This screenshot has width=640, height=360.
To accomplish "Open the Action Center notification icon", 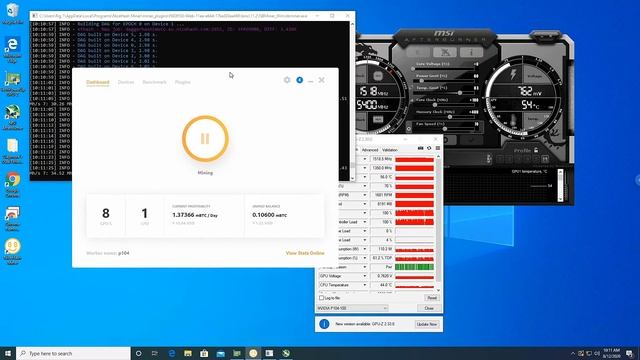I will coord(630,353).
